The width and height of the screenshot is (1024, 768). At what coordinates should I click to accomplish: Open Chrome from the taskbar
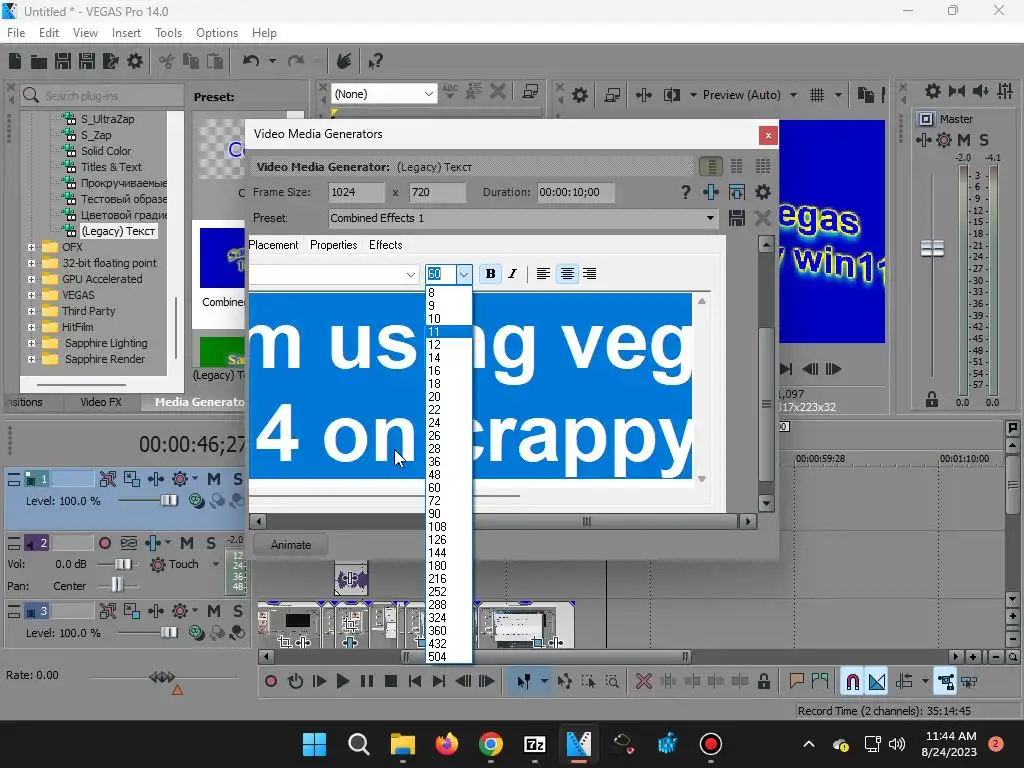point(490,744)
